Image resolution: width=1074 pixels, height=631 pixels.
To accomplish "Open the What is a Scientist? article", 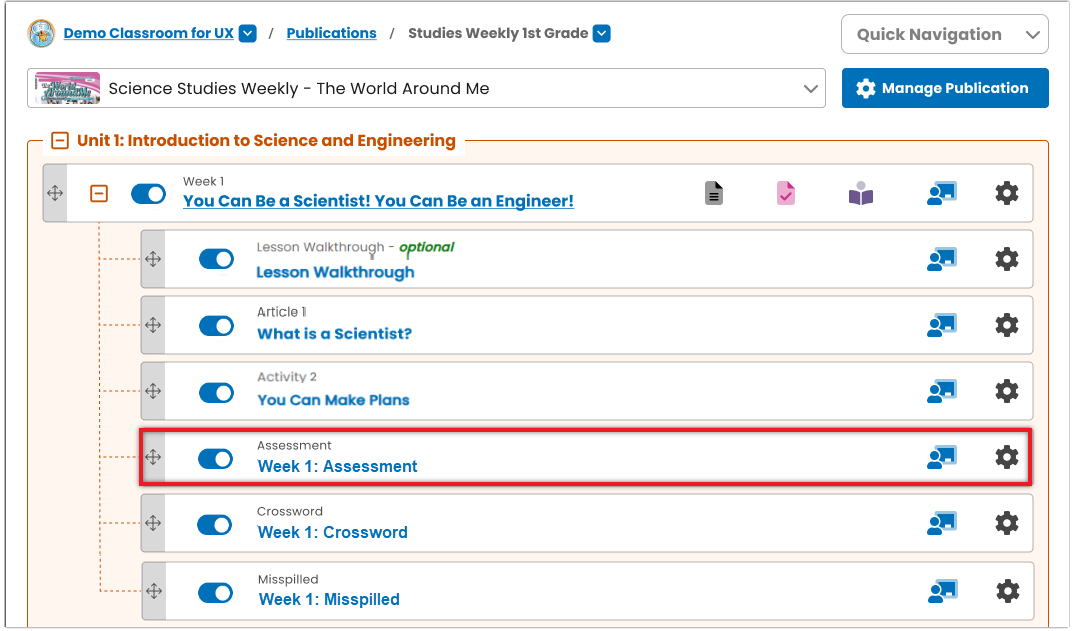I will click(x=334, y=334).
